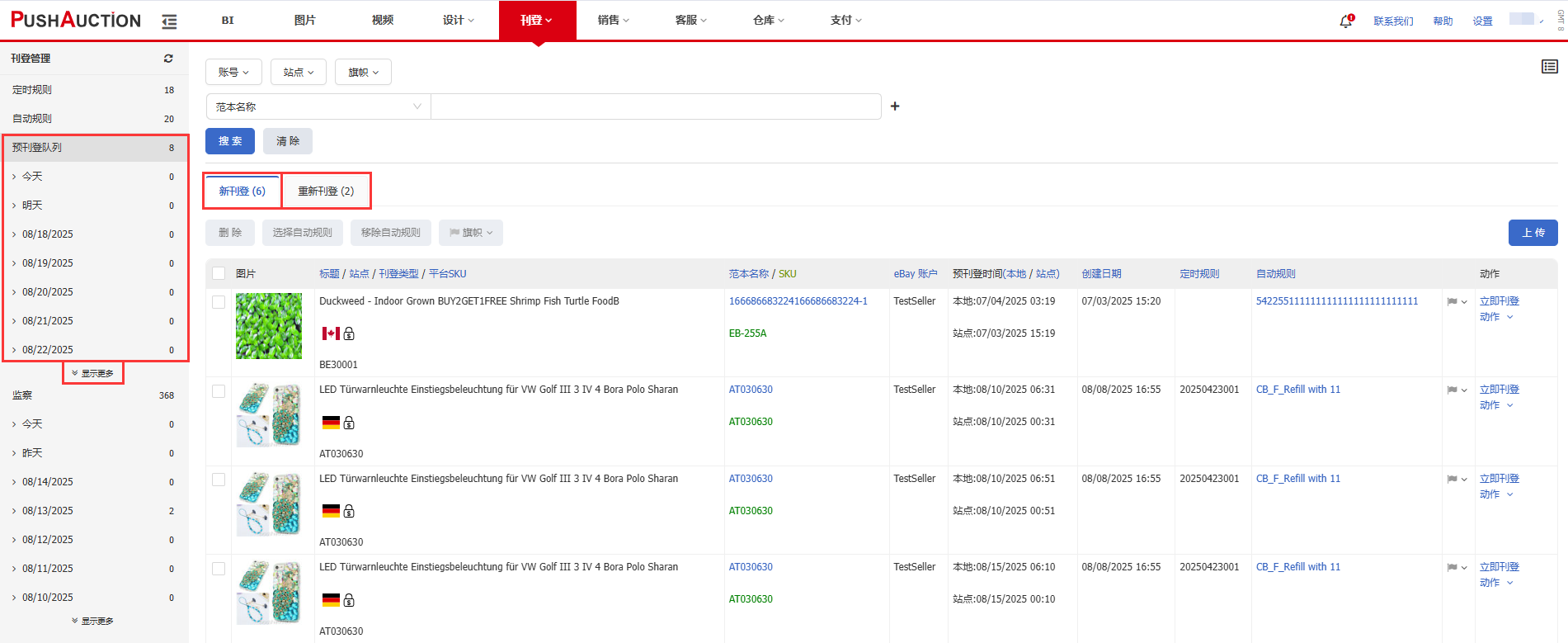Click the plus icon to add search condition
The height and width of the screenshot is (643, 1568).
pyautogui.click(x=895, y=106)
